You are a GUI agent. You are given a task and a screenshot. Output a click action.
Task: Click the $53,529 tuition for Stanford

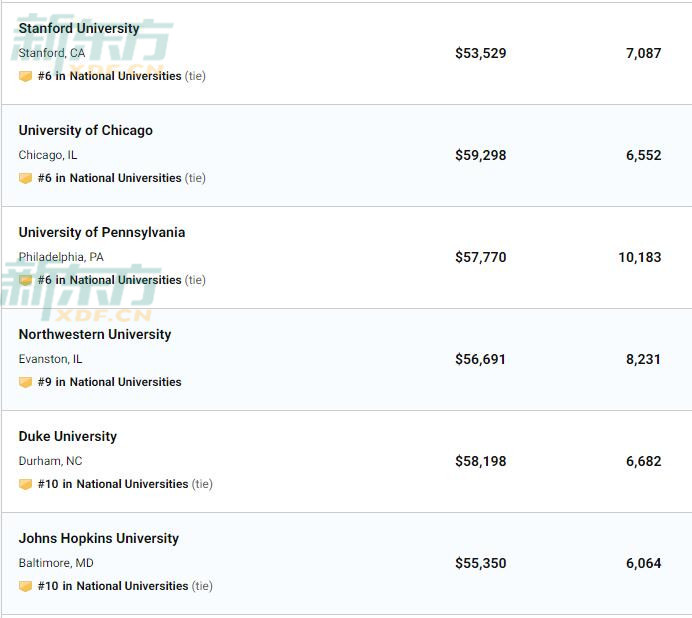(x=480, y=53)
